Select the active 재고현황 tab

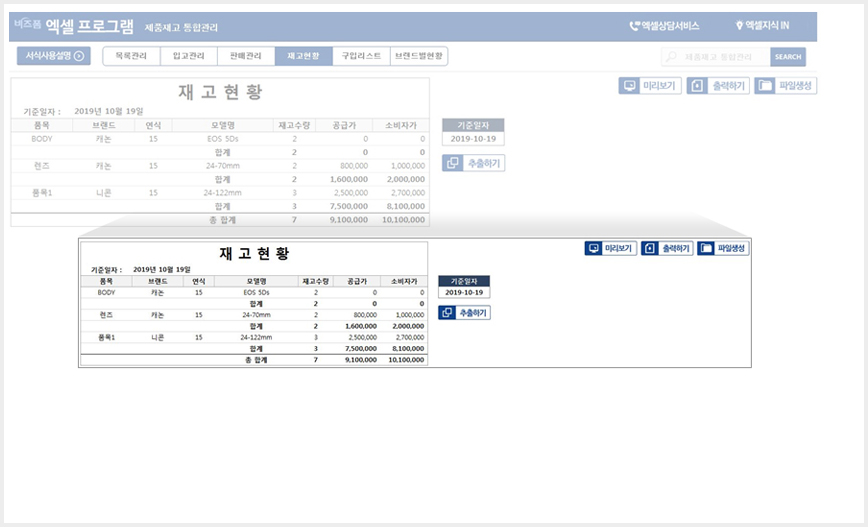(303, 56)
